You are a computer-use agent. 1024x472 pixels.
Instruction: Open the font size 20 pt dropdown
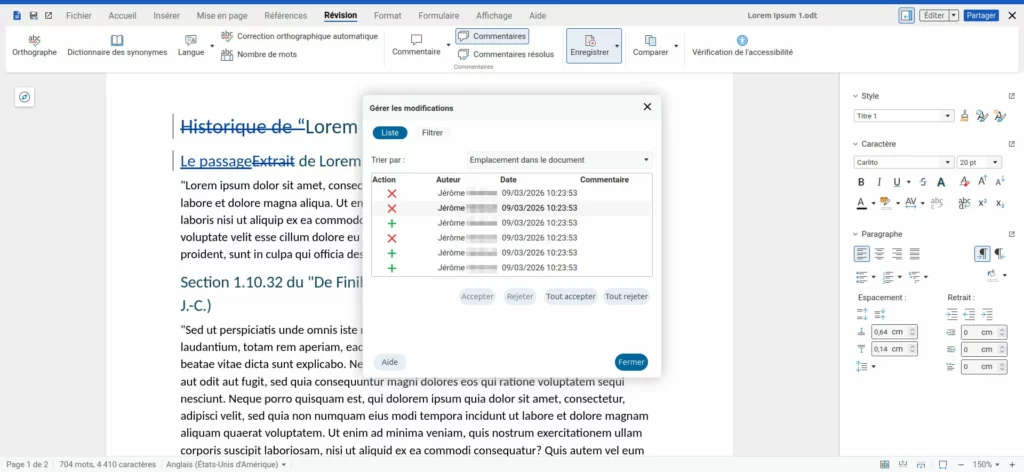click(997, 162)
